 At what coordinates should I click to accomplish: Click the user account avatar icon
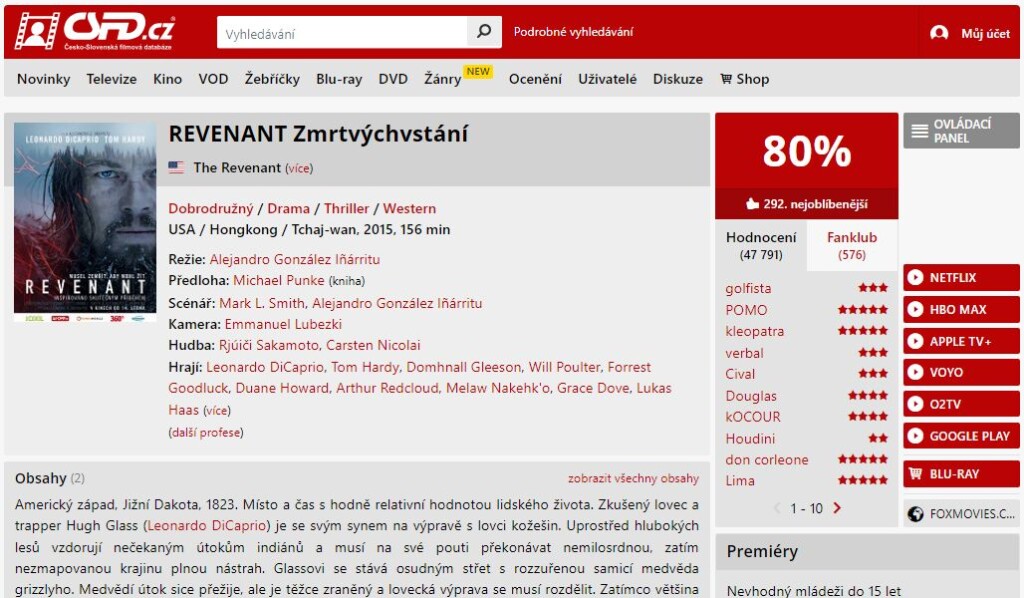pyautogui.click(x=939, y=33)
